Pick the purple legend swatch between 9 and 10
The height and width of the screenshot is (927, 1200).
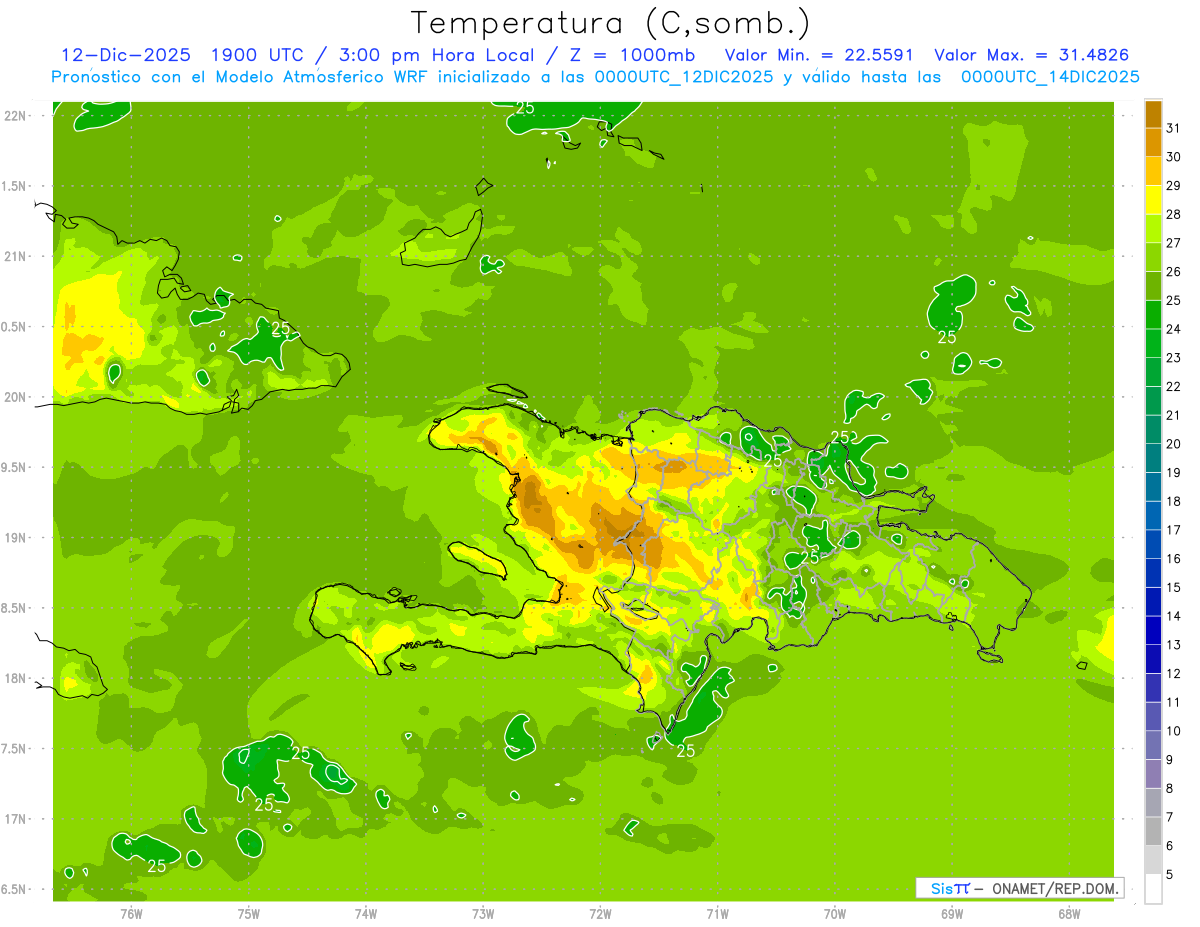tap(1153, 745)
